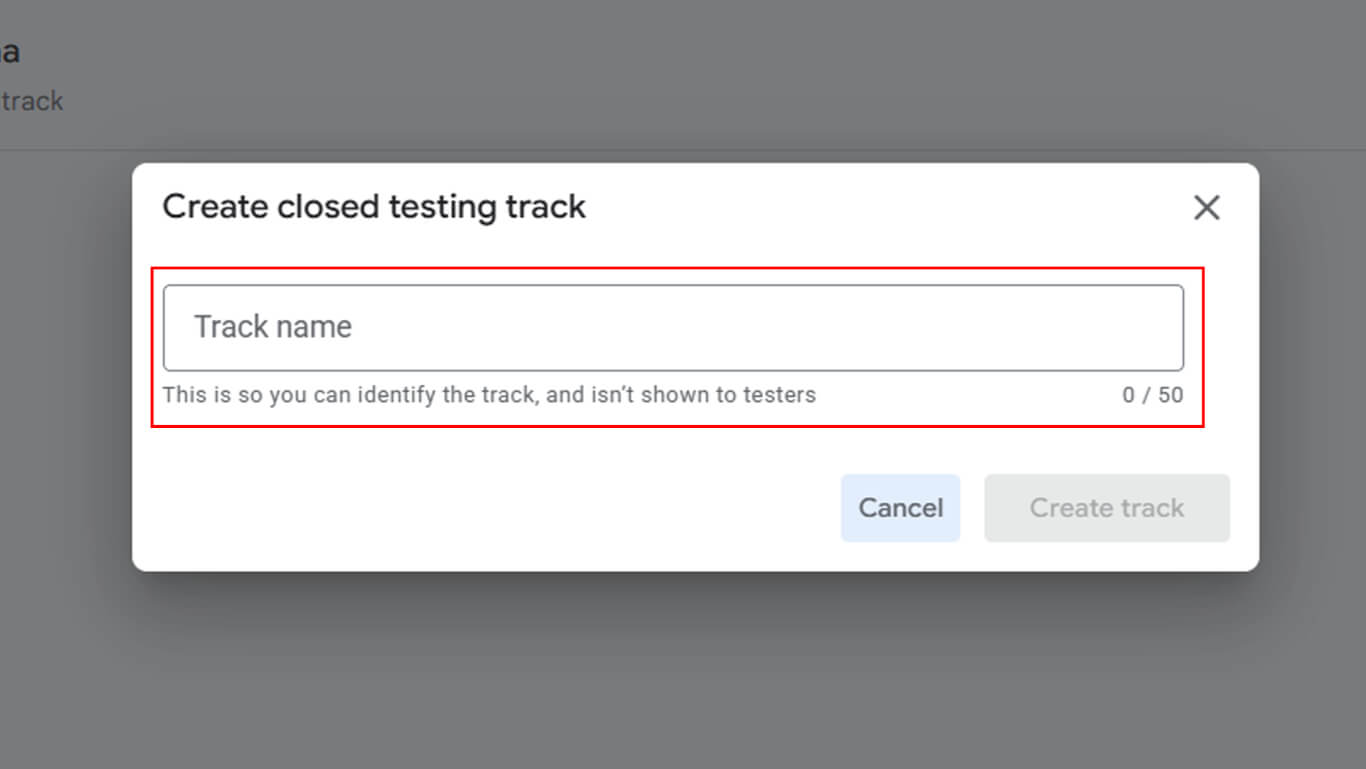Click the helper text about identifying the track
This screenshot has height=769, width=1366.
pos(488,395)
